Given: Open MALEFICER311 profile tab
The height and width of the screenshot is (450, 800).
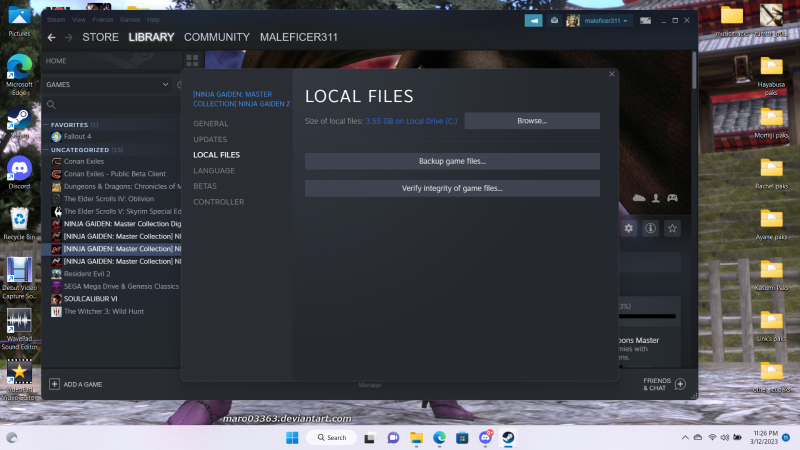Looking at the screenshot, I should coord(298,37).
